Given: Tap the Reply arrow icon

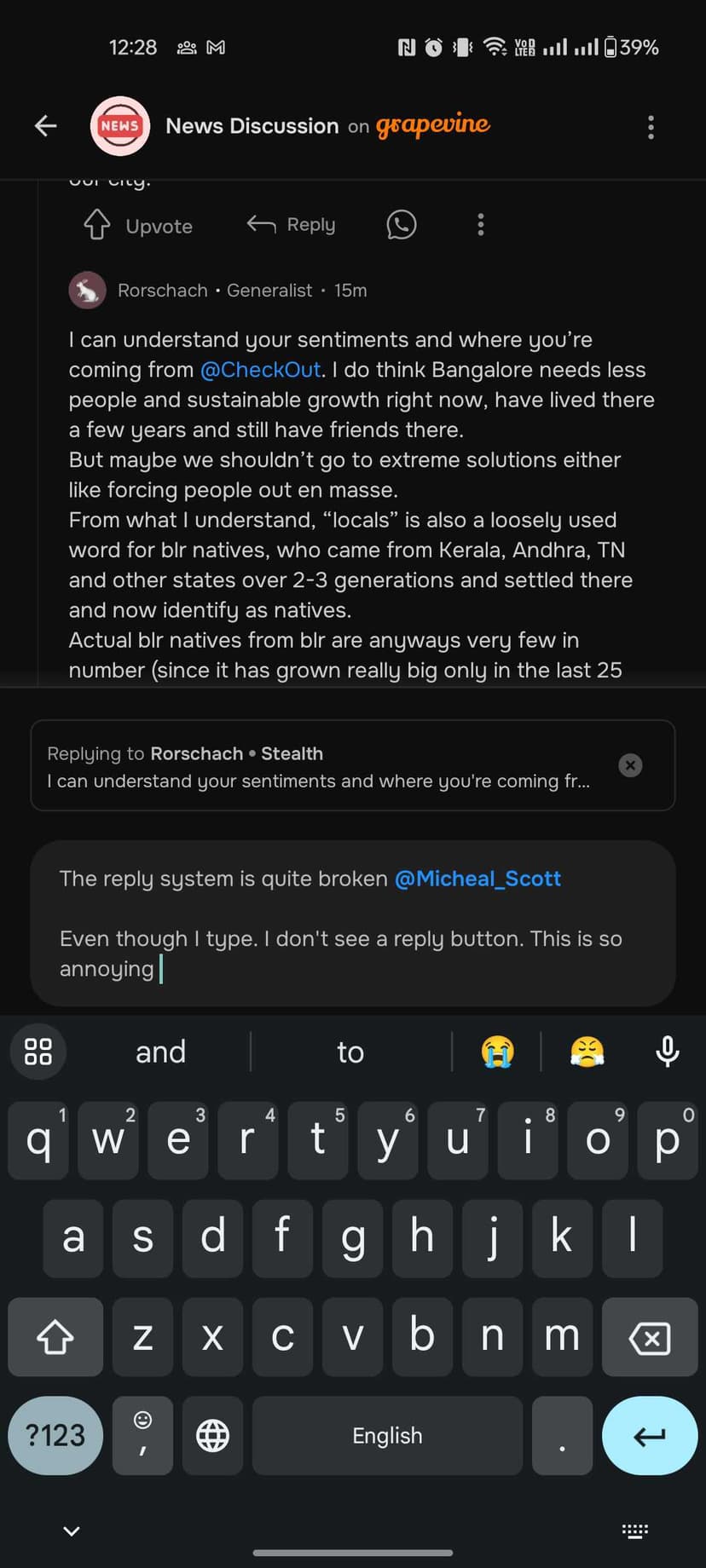Looking at the screenshot, I should [260, 224].
